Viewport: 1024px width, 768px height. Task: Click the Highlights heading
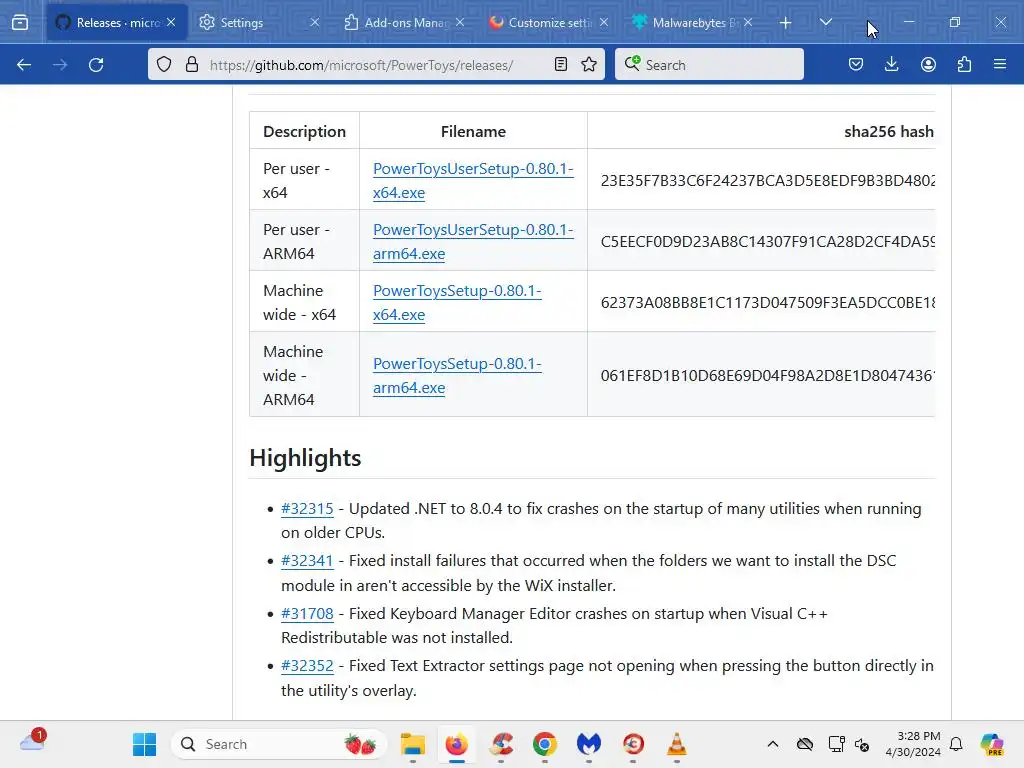pos(305,458)
